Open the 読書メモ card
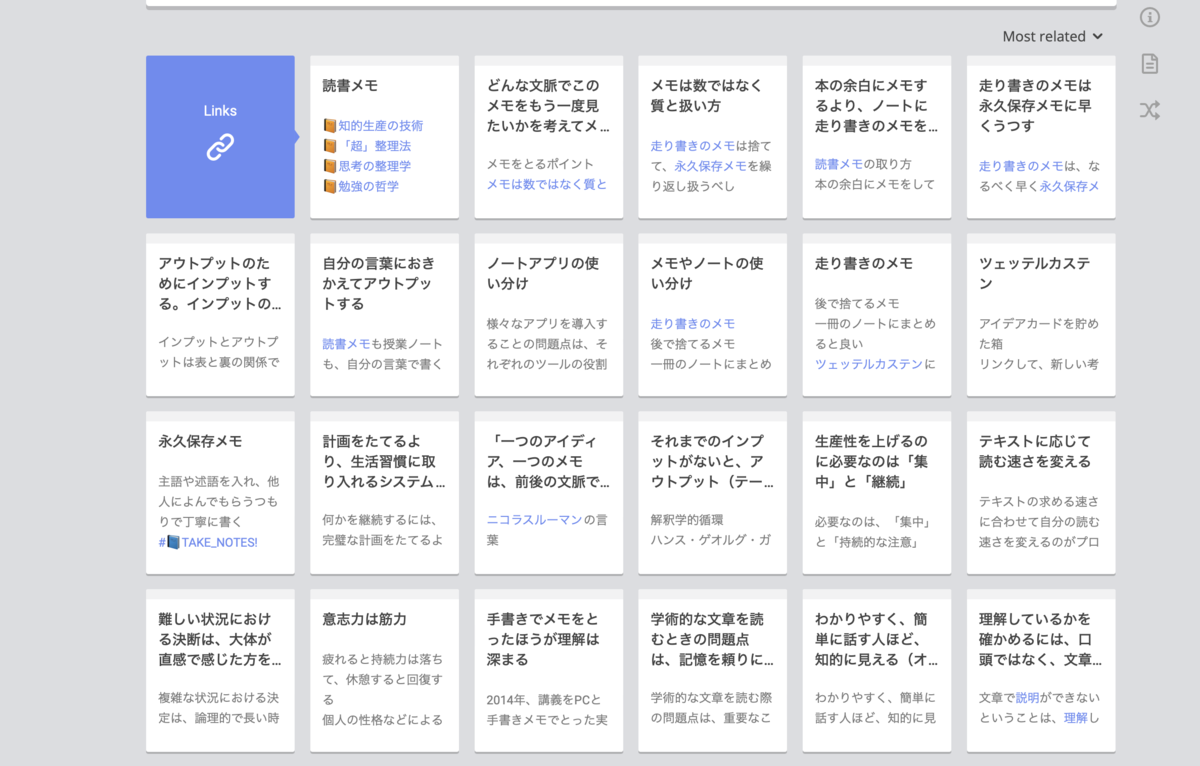1200x766 pixels. point(385,137)
